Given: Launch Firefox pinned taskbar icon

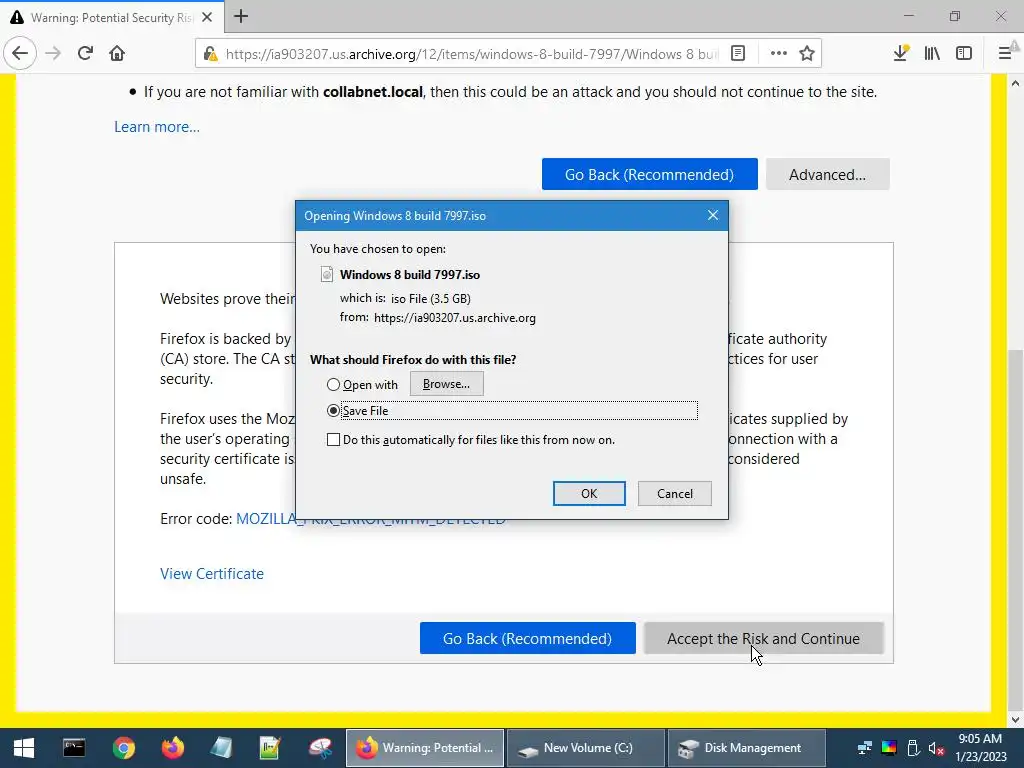Looking at the screenshot, I should (x=173, y=748).
